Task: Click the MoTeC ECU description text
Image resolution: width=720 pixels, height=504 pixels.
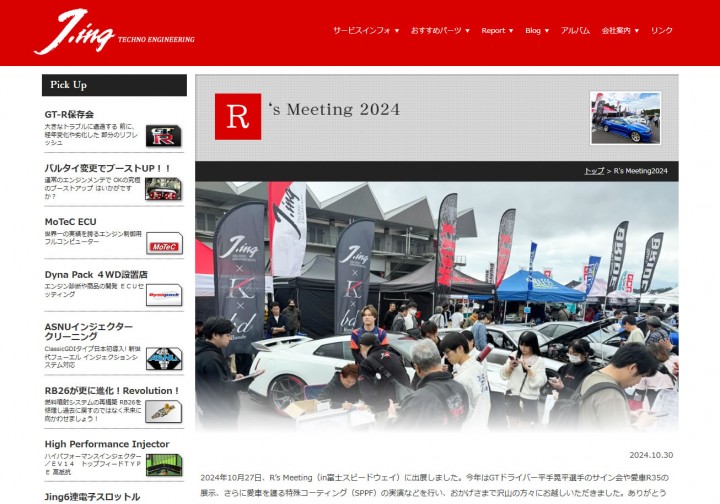Action: pos(93,237)
